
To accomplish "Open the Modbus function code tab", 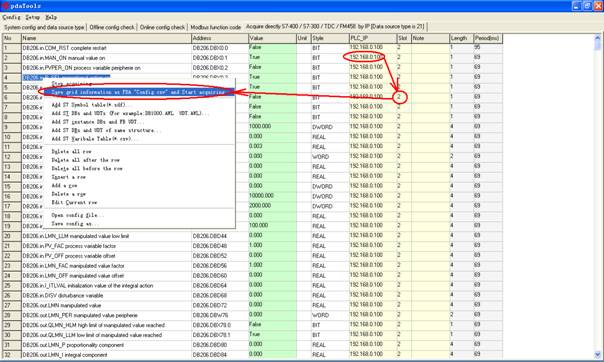I will pyautogui.click(x=216, y=27).
